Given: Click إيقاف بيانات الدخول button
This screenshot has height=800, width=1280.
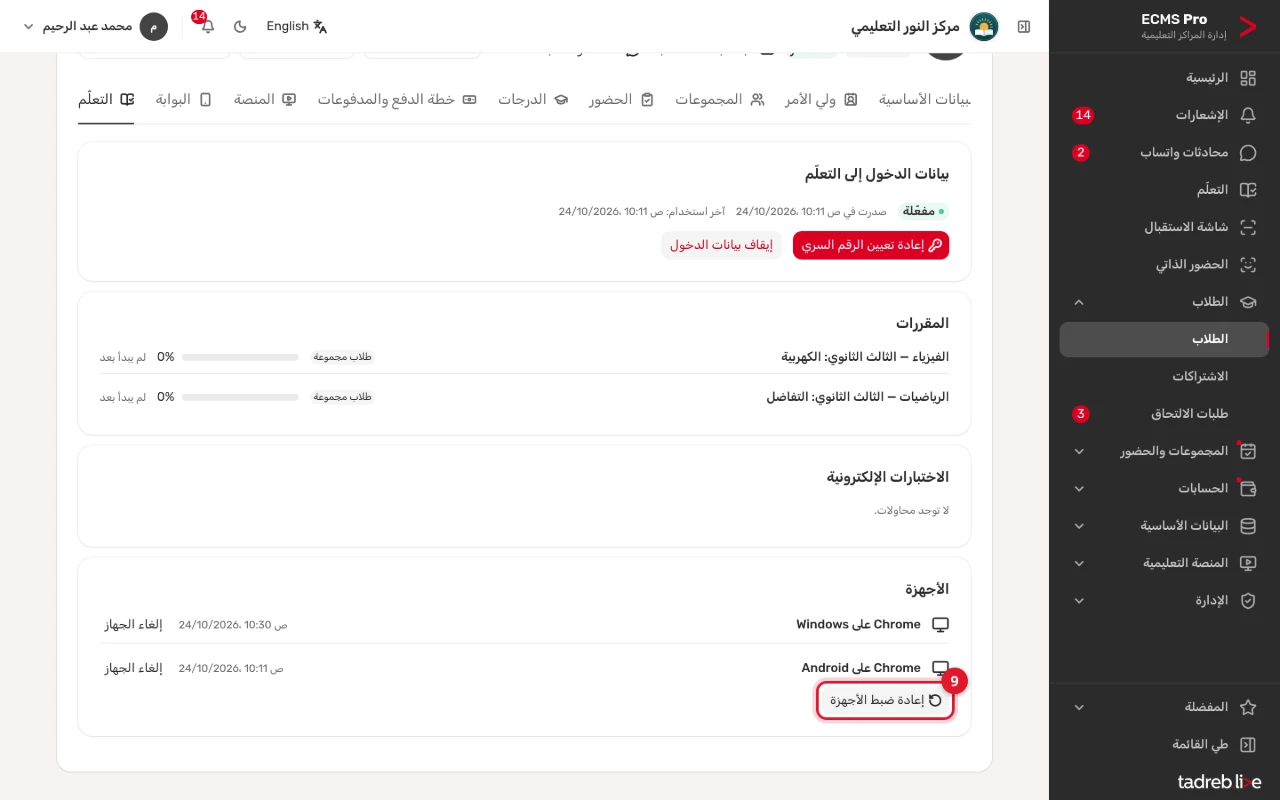Looking at the screenshot, I should [x=721, y=245].
